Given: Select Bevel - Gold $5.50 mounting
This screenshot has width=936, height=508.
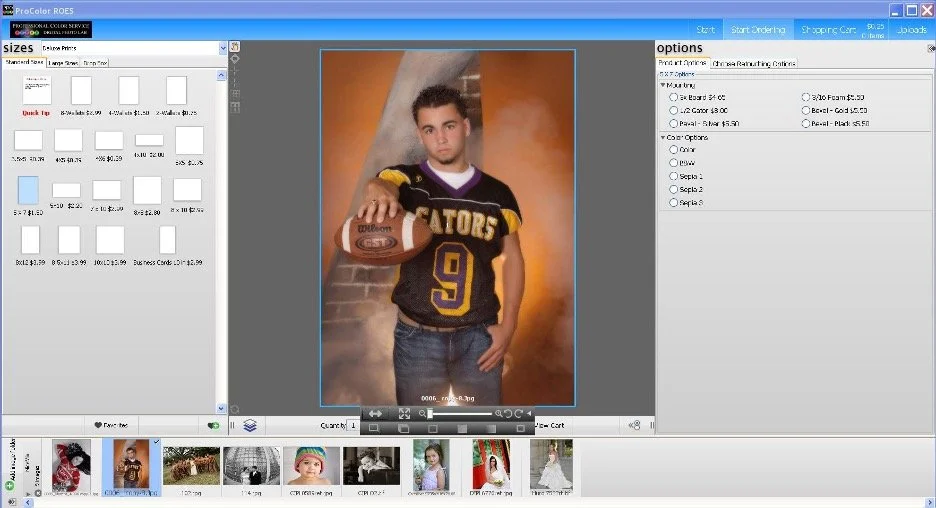Looking at the screenshot, I should 805,110.
